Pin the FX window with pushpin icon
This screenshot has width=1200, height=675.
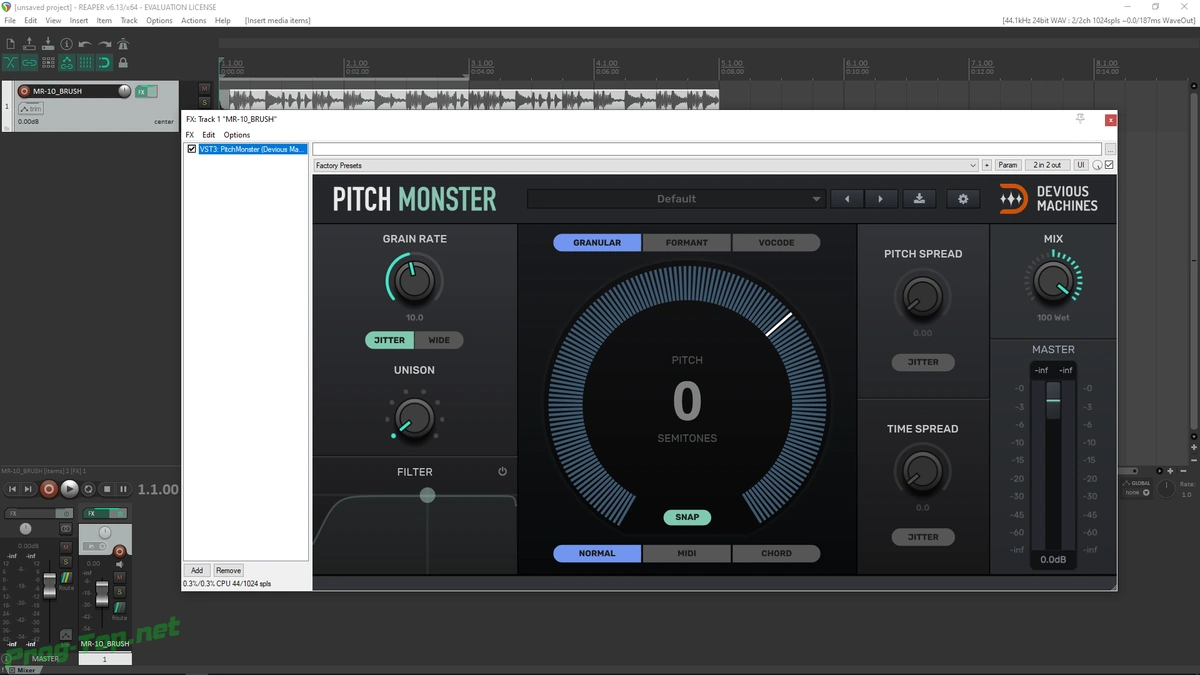(1080, 119)
